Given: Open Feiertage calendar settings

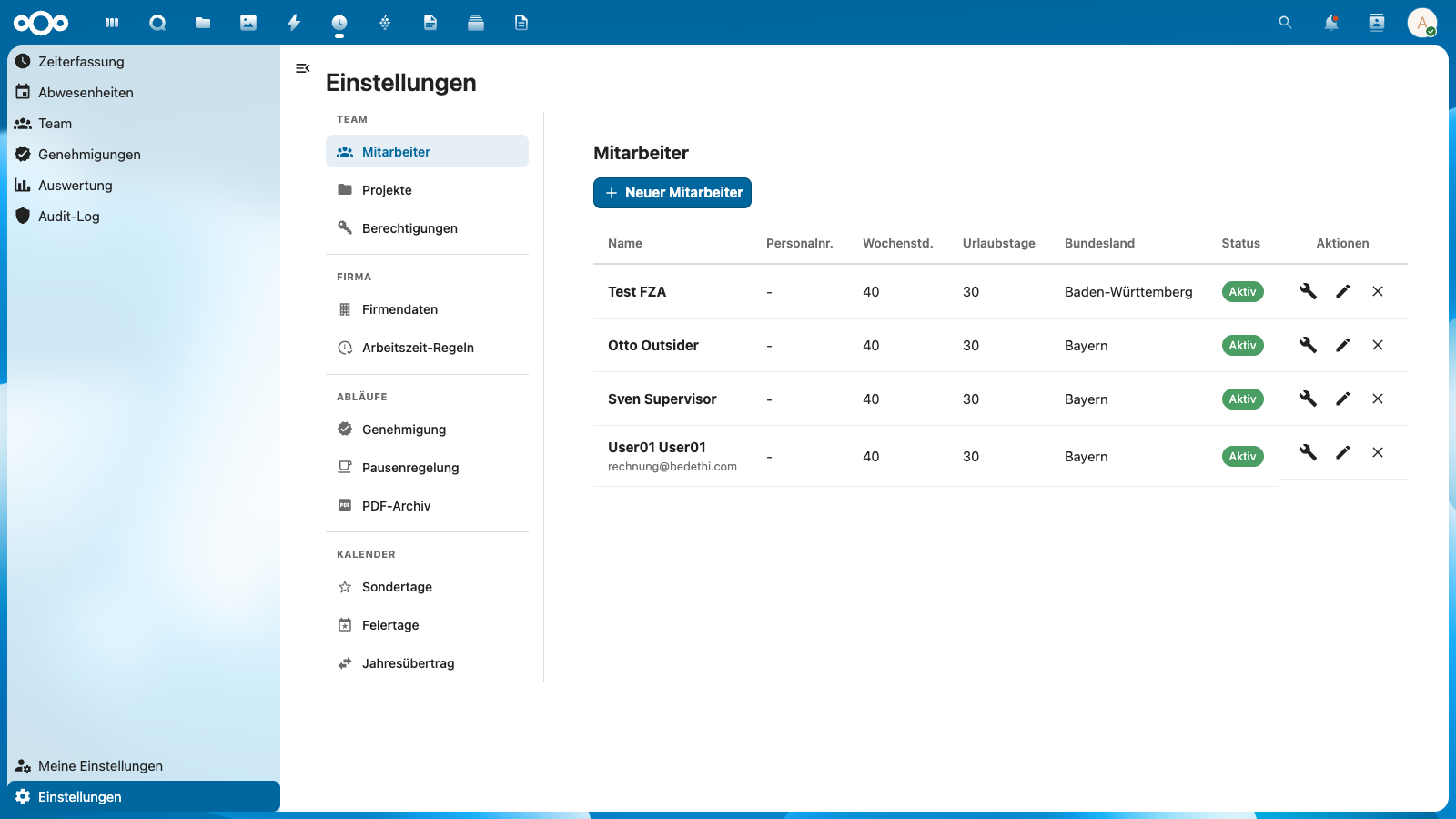Looking at the screenshot, I should (427, 625).
